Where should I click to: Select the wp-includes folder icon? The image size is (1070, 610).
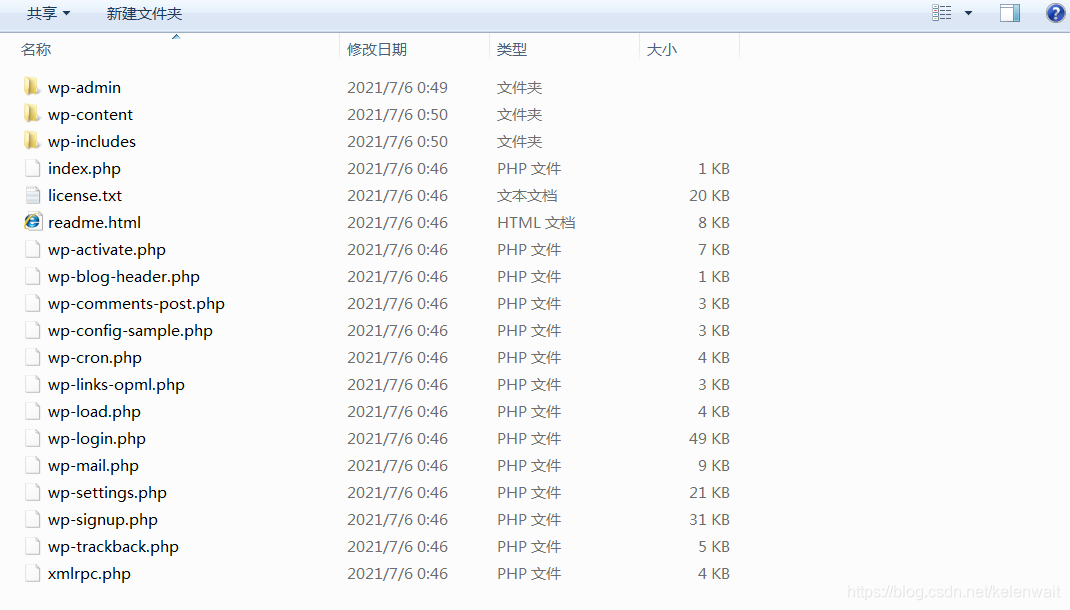(x=32, y=141)
